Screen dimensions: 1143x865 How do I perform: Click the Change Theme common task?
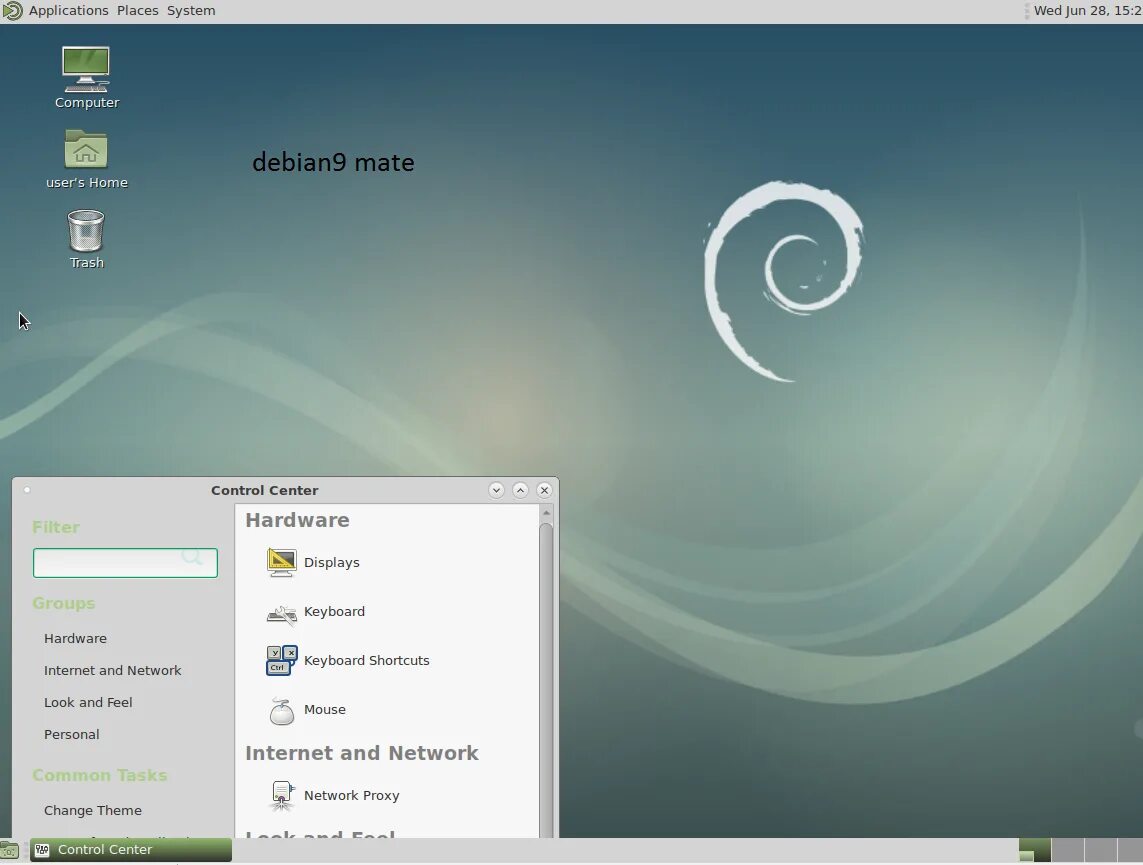pyautogui.click(x=93, y=811)
